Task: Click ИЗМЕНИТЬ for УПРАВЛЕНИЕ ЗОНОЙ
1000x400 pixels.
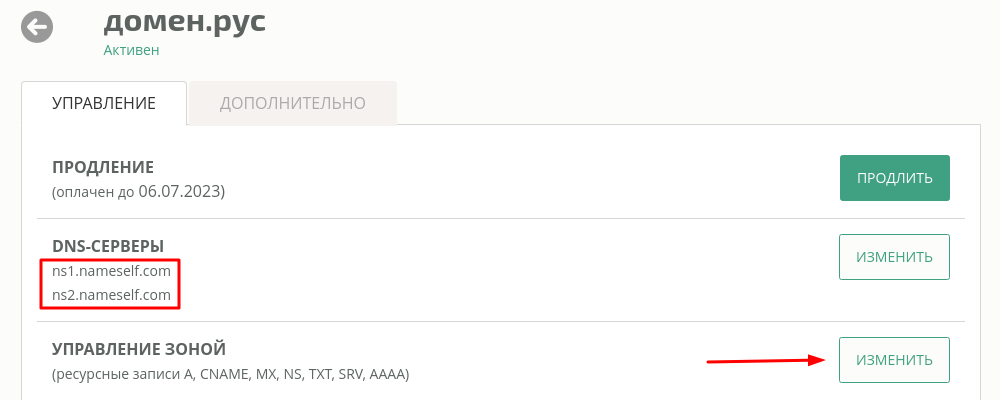Action: click(x=895, y=360)
